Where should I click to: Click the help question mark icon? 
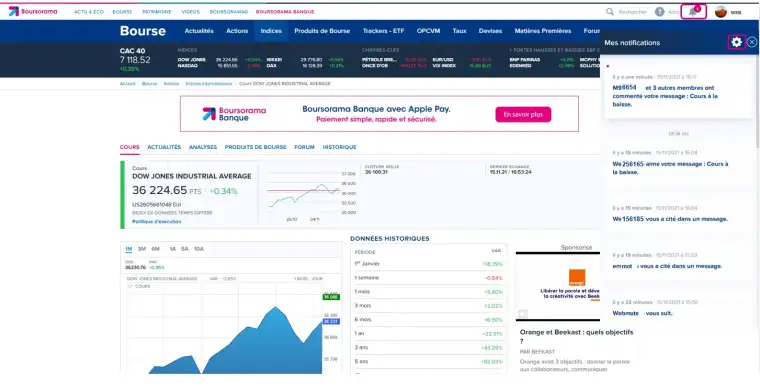[x=659, y=12]
